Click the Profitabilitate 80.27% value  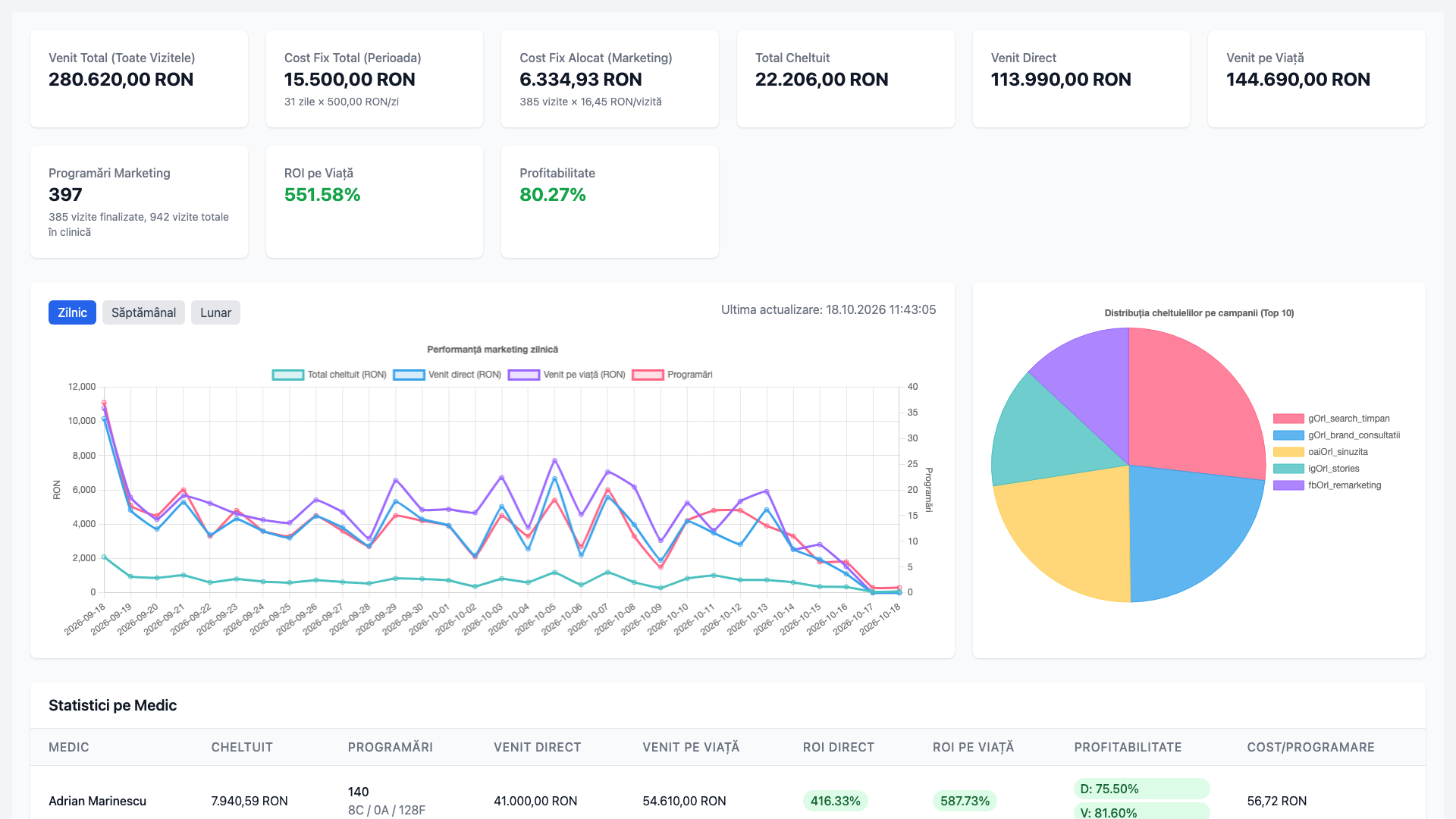click(x=553, y=195)
